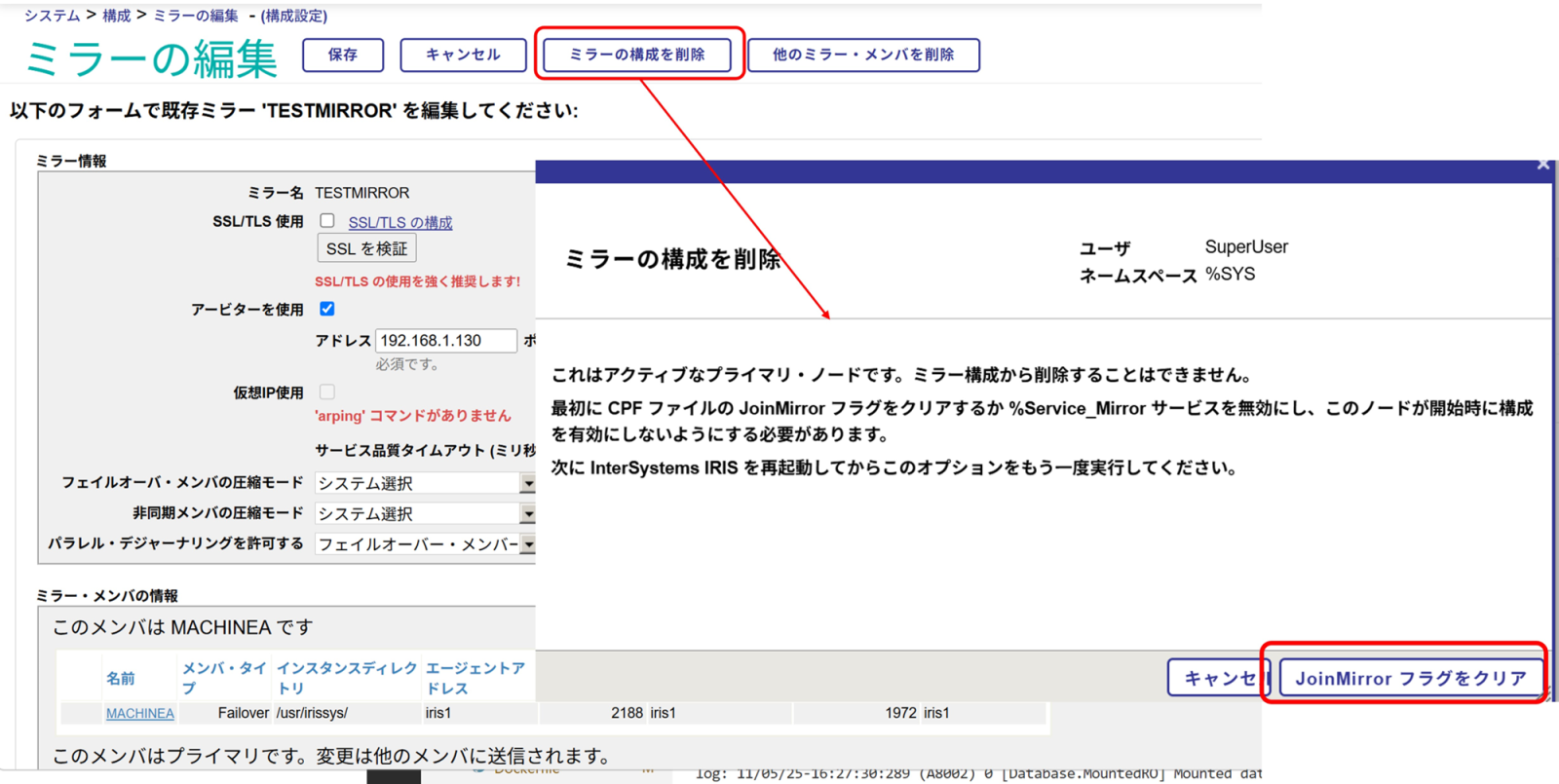Expand 非同期メンバの圧縮モード dropdown
Image resolution: width=1559 pixels, height=784 pixels.
527,513
